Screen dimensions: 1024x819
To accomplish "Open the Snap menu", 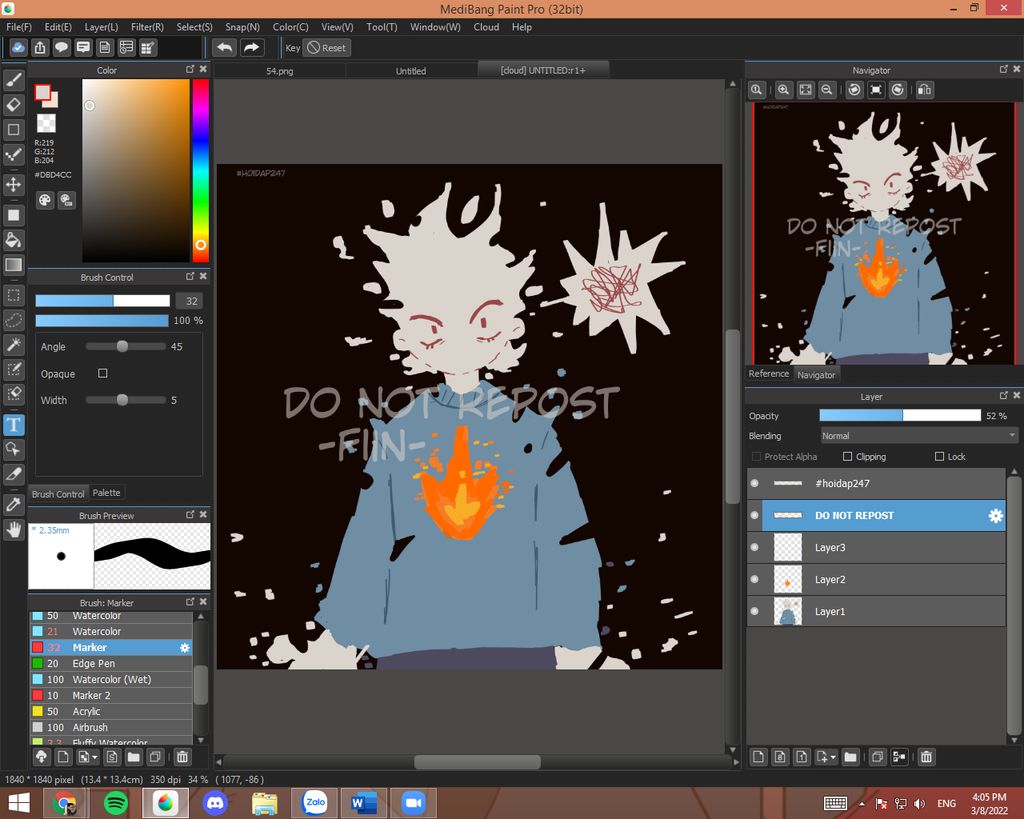I will [x=242, y=27].
